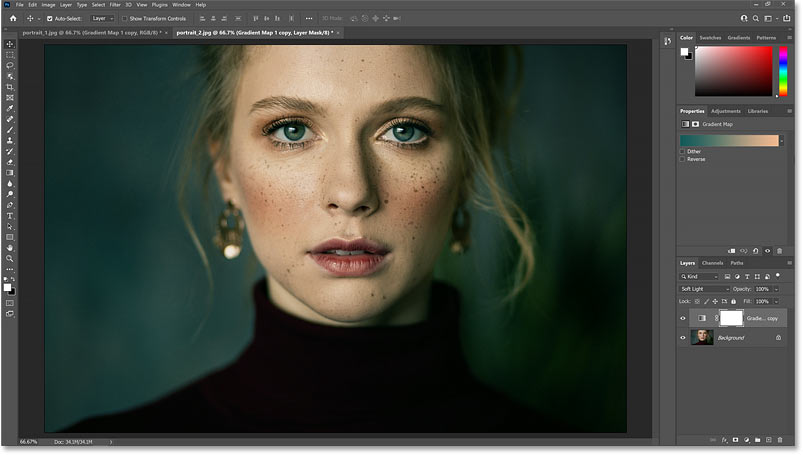Screen dimensions: 803x455
Task: Select the Dodge tool
Action: pyautogui.click(x=10, y=194)
